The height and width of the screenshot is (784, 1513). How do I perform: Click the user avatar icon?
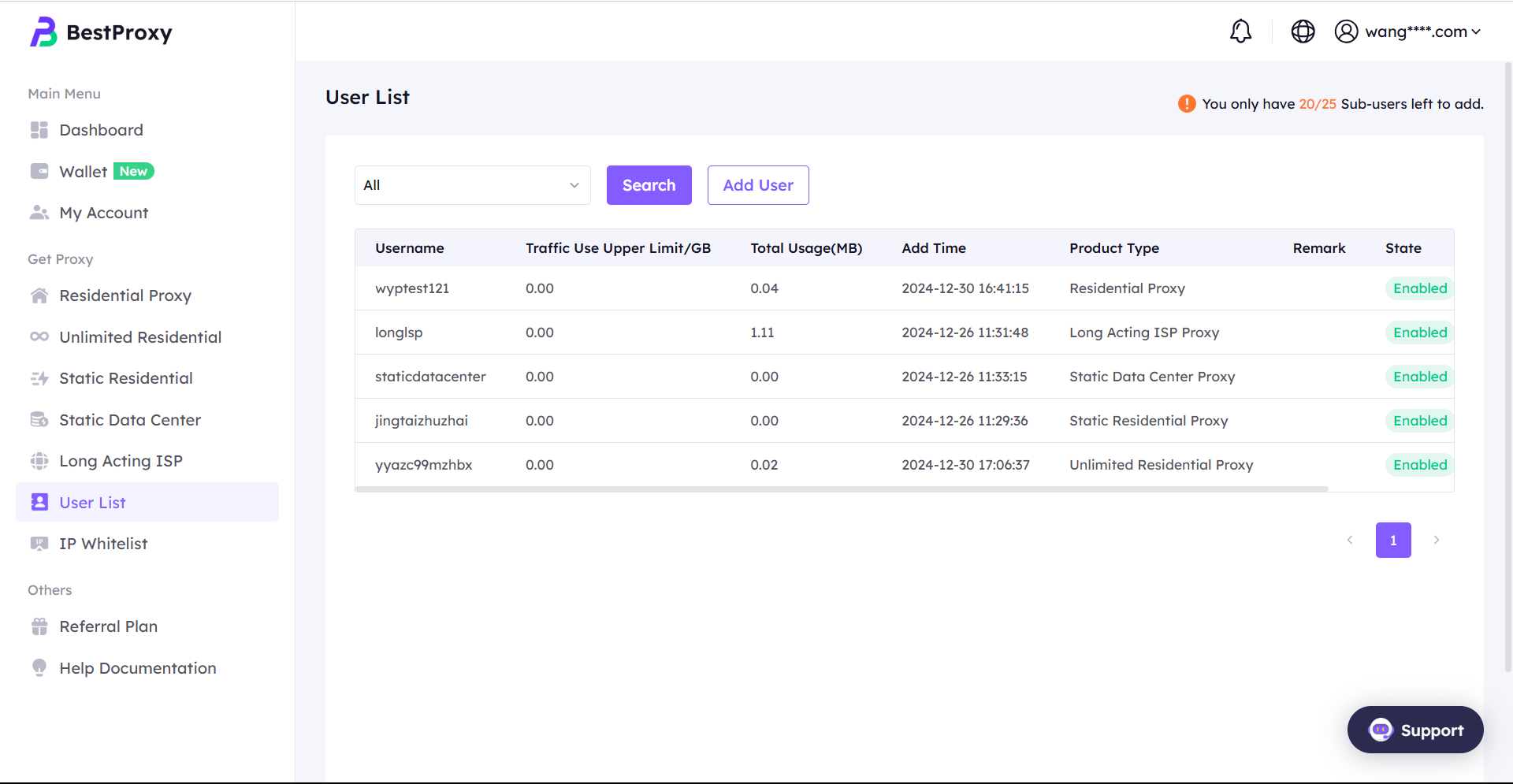coord(1346,32)
